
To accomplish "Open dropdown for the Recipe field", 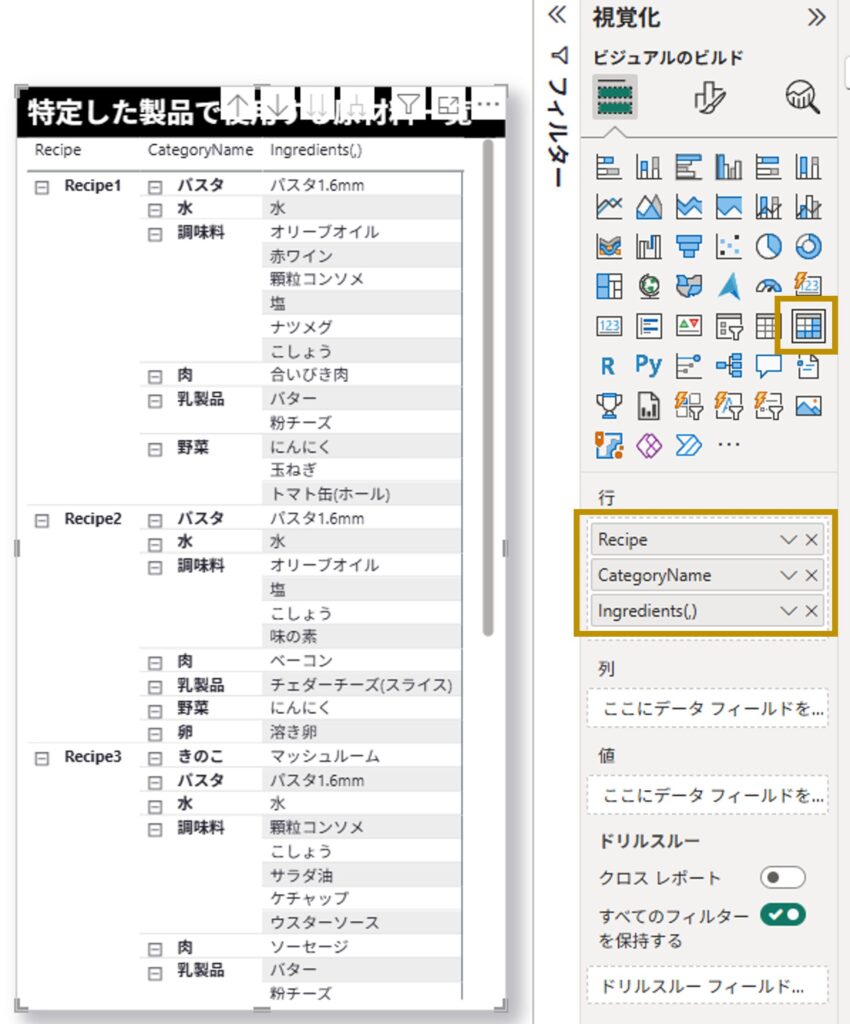I will pos(788,540).
